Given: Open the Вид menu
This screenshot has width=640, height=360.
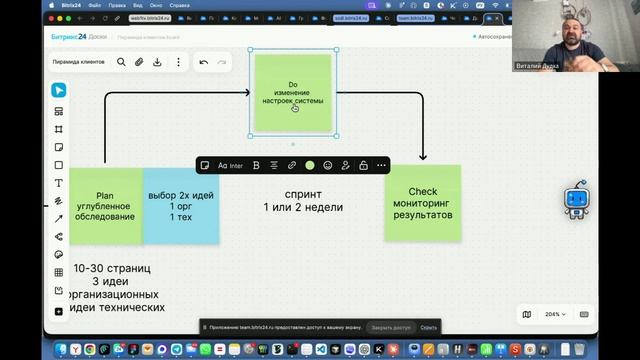Looking at the screenshot, I should [138, 5].
